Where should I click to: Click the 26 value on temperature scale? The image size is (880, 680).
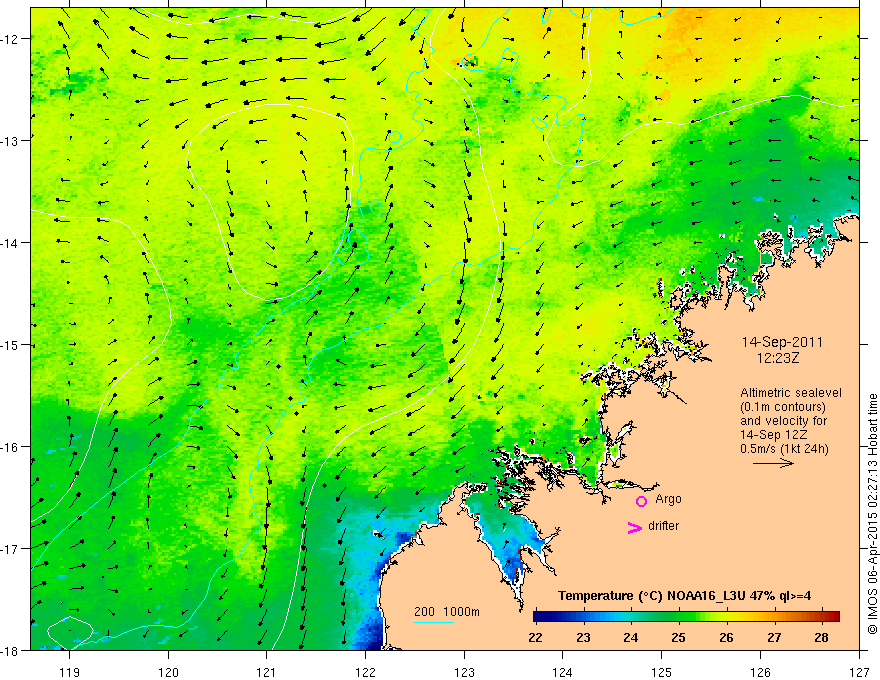[726, 637]
